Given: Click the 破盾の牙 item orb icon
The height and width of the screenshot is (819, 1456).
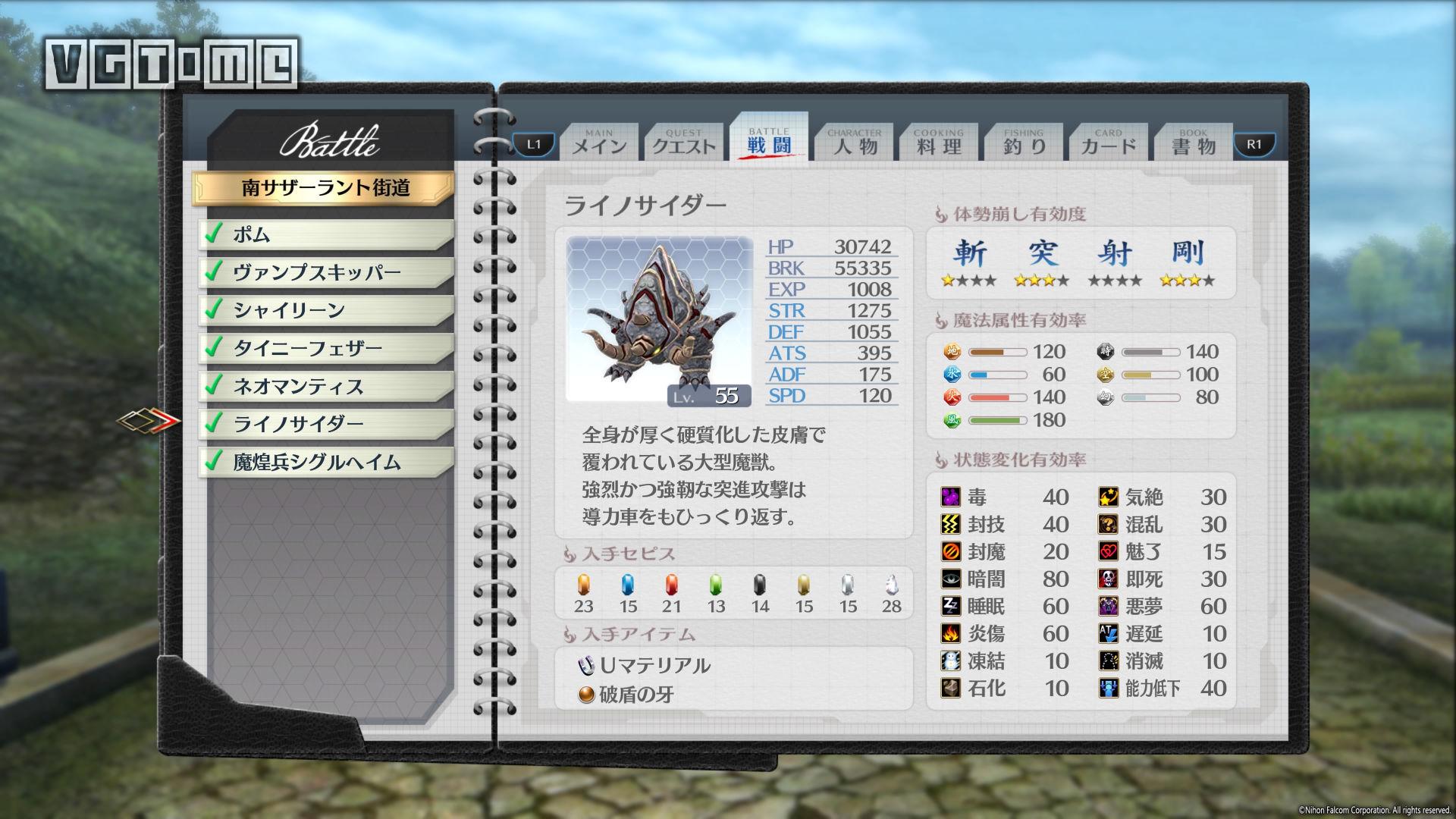Looking at the screenshot, I should click(585, 695).
